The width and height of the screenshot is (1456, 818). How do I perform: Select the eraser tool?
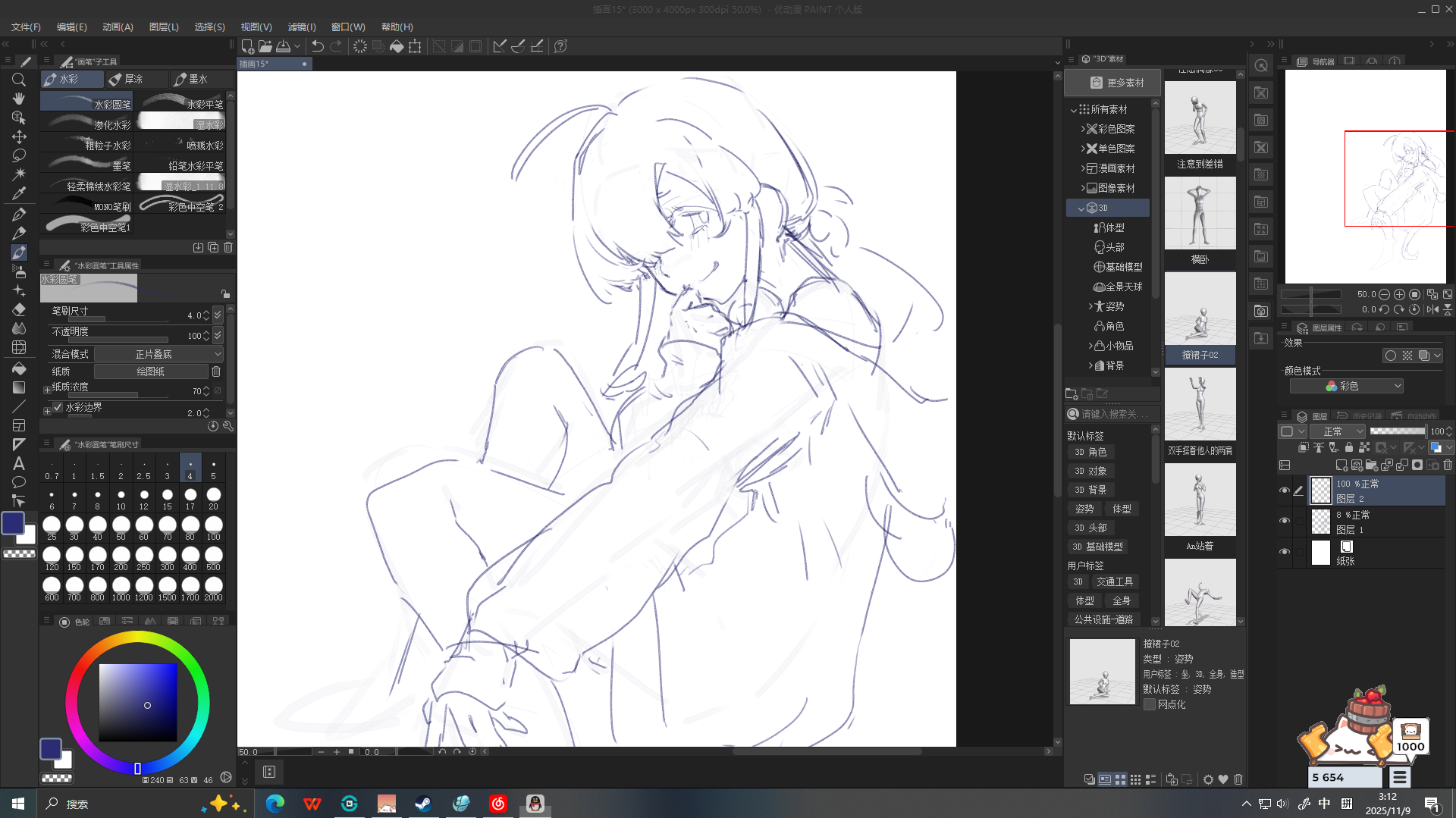click(x=19, y=309)
